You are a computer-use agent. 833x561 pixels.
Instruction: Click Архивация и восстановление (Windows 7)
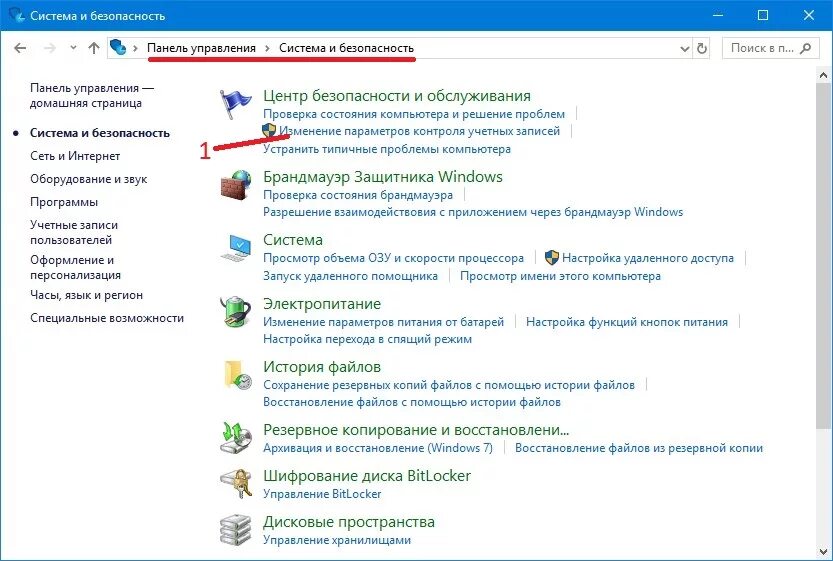click(x=378, y=448)
